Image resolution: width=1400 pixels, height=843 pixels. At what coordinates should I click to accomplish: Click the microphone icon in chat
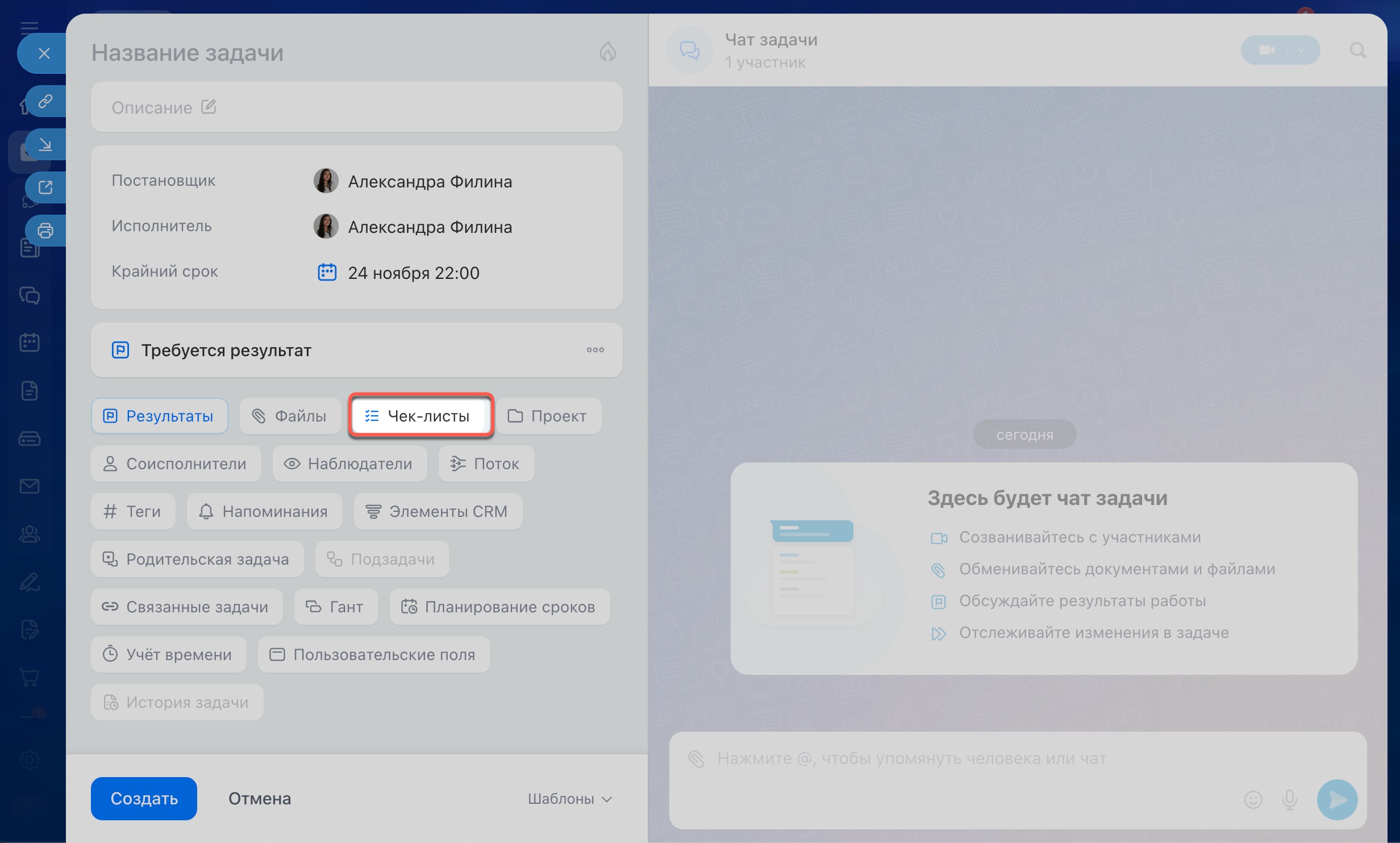pos(1289,799)
